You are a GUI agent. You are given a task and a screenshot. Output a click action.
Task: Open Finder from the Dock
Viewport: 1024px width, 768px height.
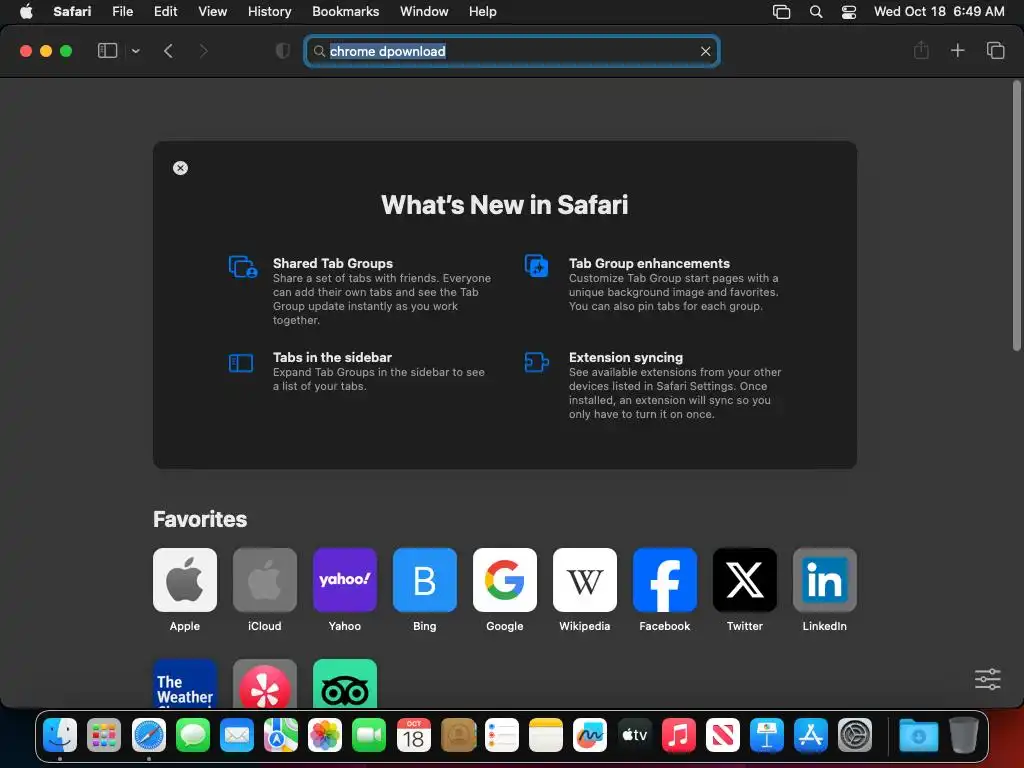pos(60,735)
